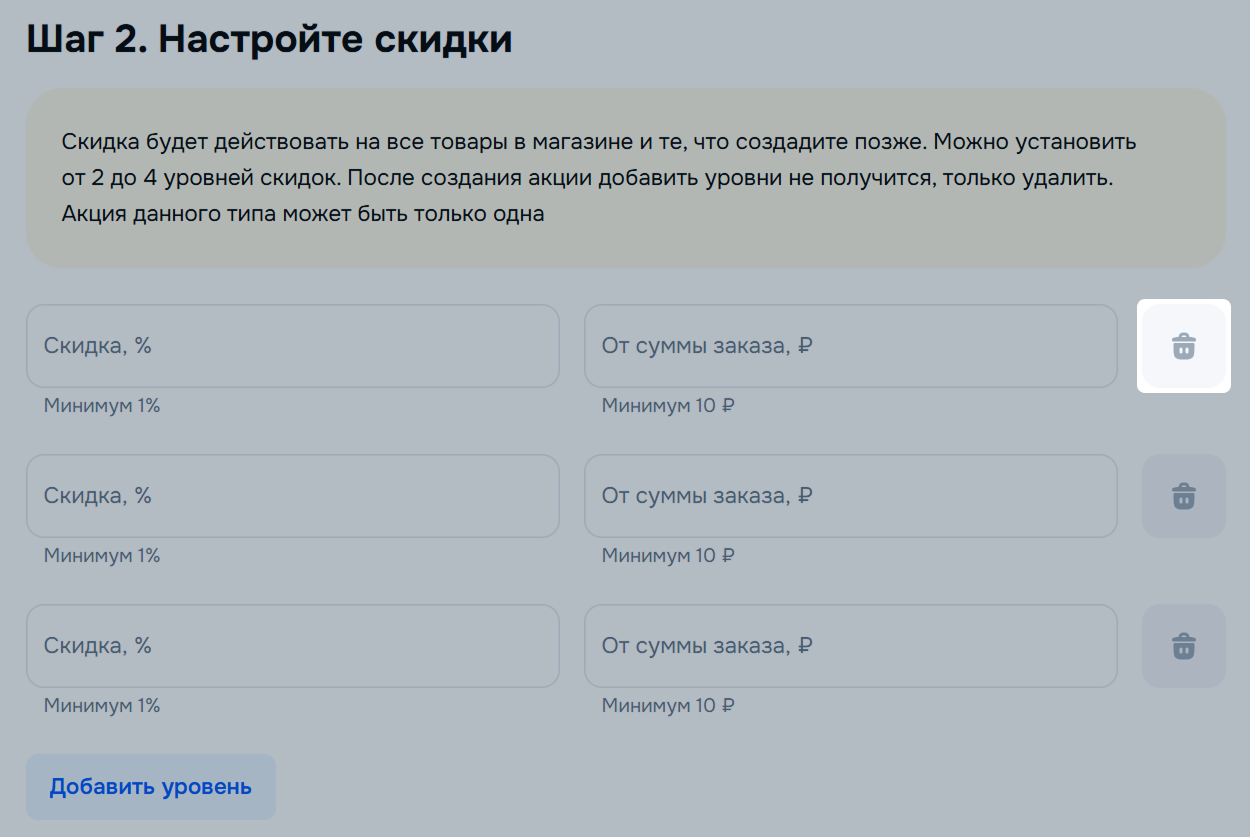This screenshot has height=837, width=1250.
Task: Click 'Минимум 1%' hint in the second row
Action: [102, 556]
